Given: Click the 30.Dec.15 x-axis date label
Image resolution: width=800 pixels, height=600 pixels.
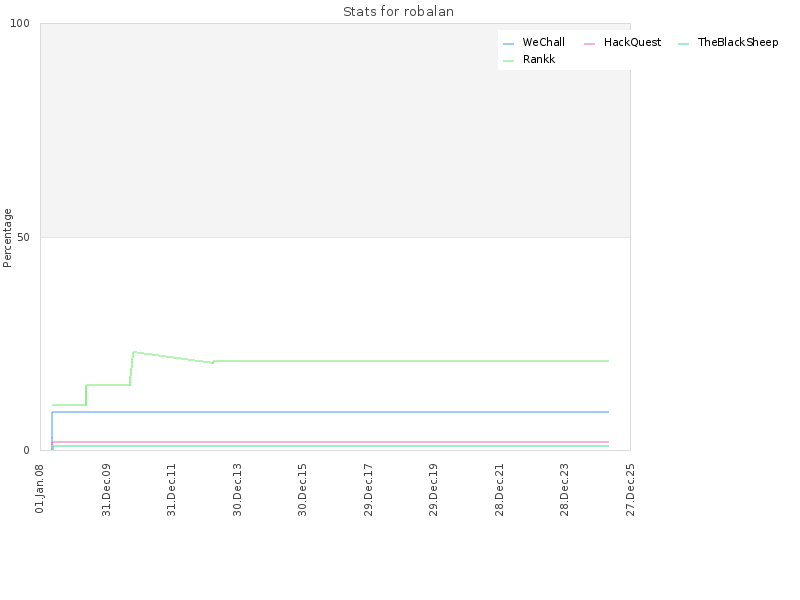Looking at the screenshot, I should [302, 490].
